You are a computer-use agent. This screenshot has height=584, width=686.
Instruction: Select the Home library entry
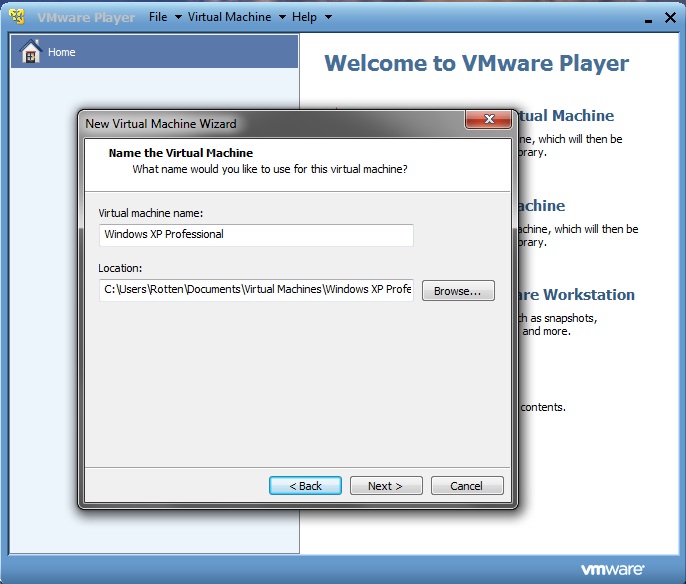154,52
